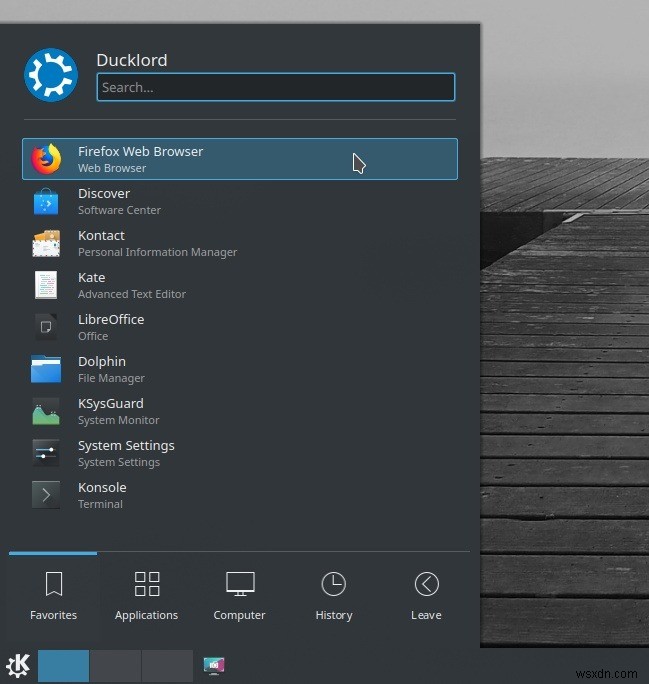This screenshot has height=684, width=649.
Task: Open the Discover software center icon
Action: click(x=46, y=202)
